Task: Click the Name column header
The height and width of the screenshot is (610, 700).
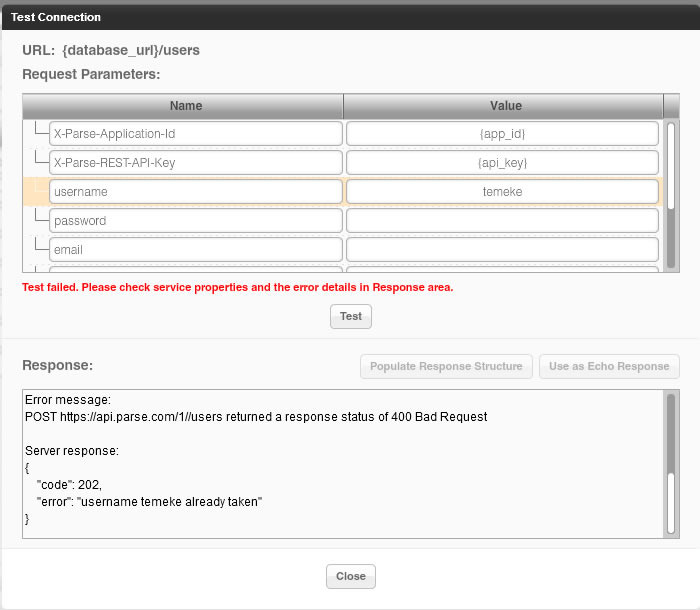Action: [185, 106]
